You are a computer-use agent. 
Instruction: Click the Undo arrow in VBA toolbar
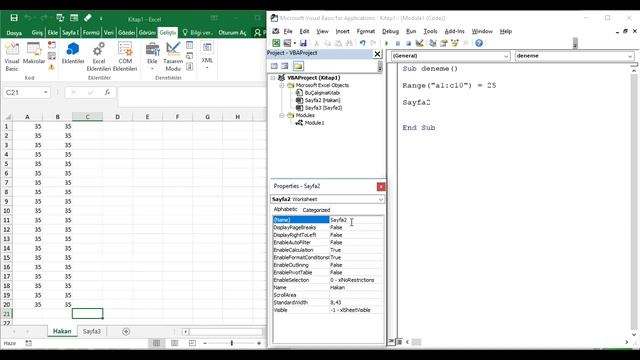coord(362,43)
